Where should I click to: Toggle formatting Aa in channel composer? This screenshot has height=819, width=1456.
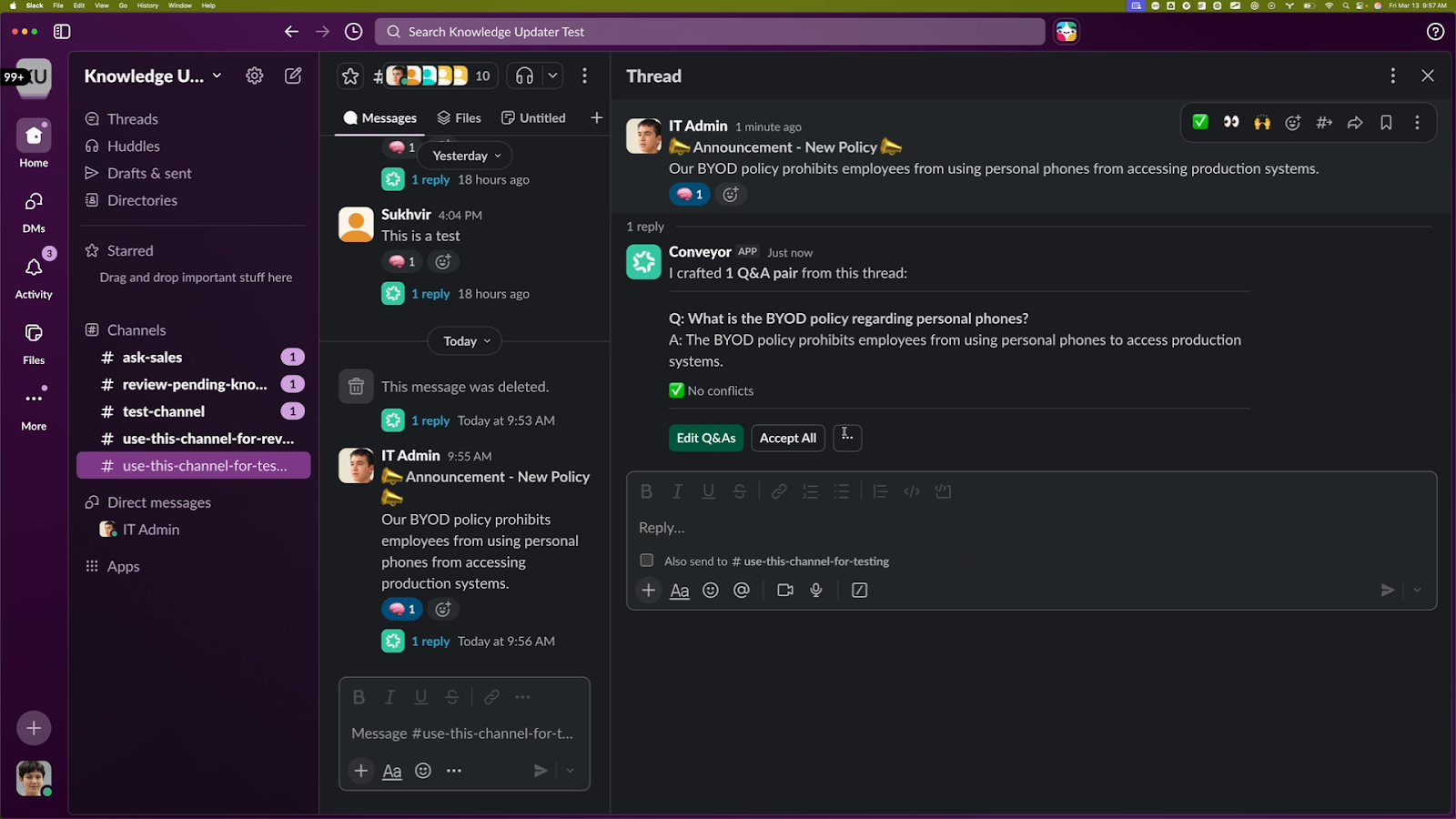[x=392, y=771]
